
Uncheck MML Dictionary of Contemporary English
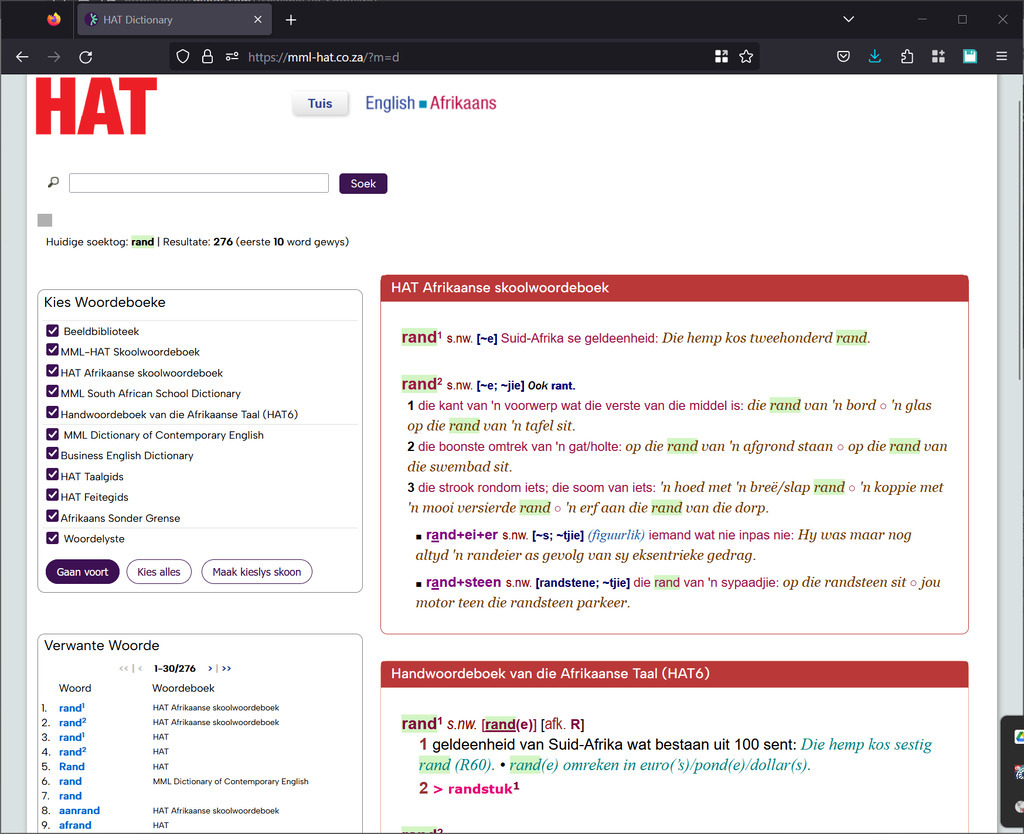coord(52,434)
